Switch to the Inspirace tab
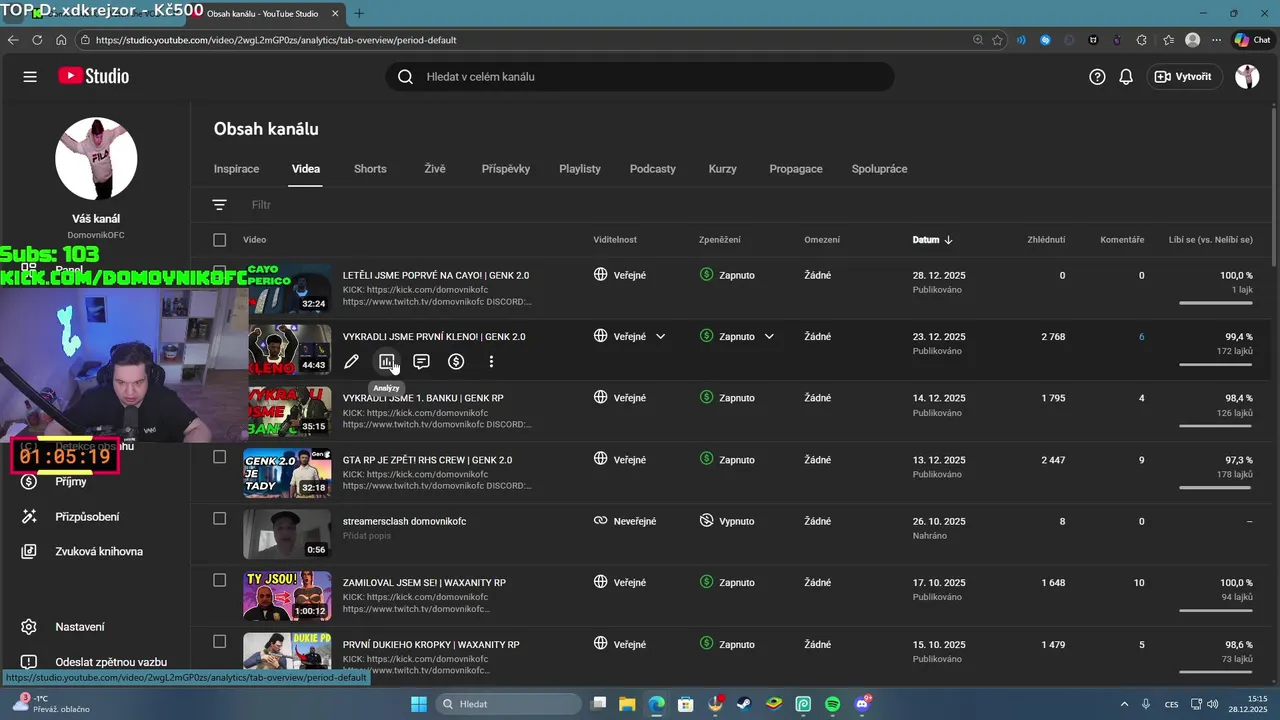This screenshot has height=720, width=1280. [x=236, y=169]
